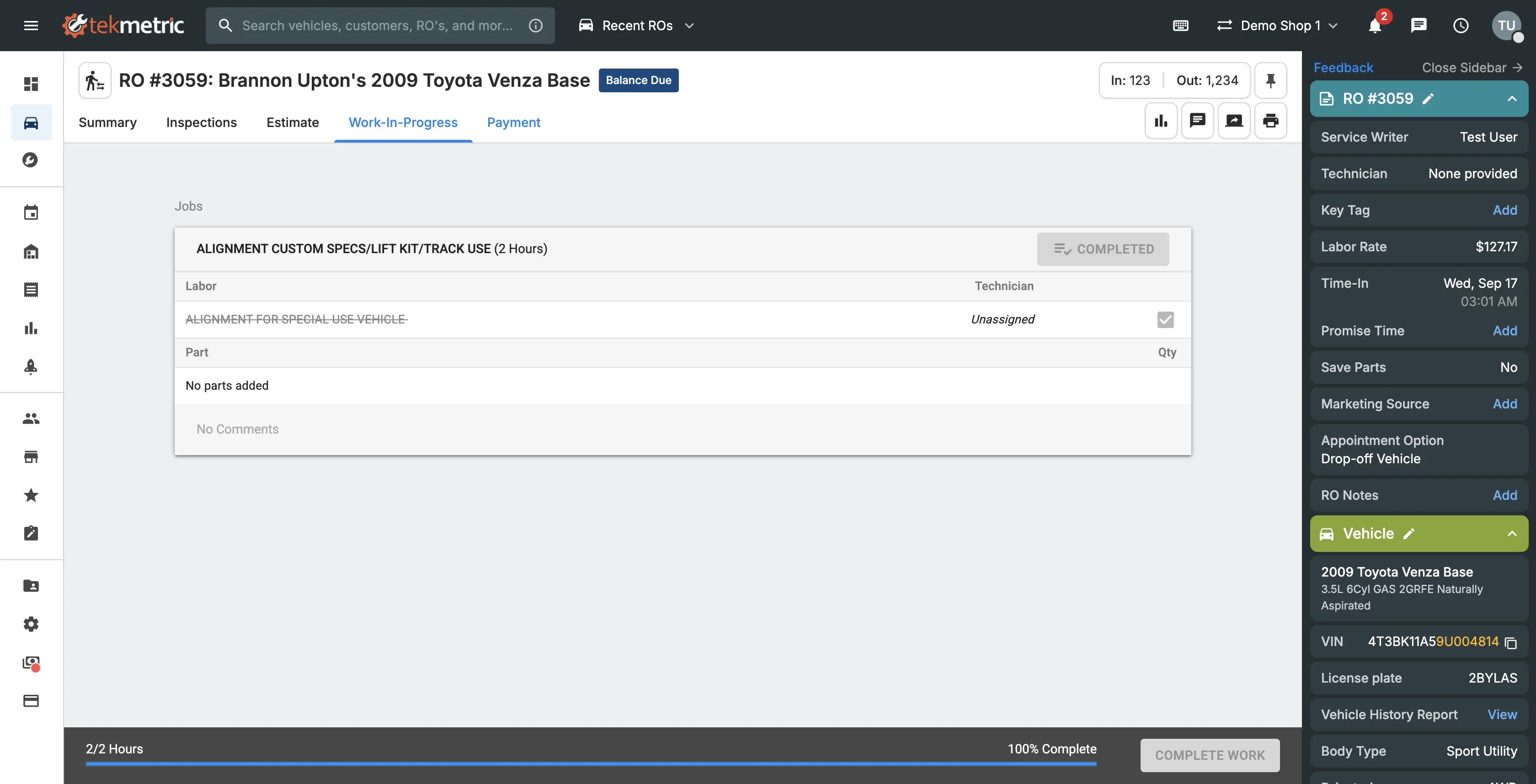Collapse the Vehicle sidebar section

click(x=1512, y=534)
